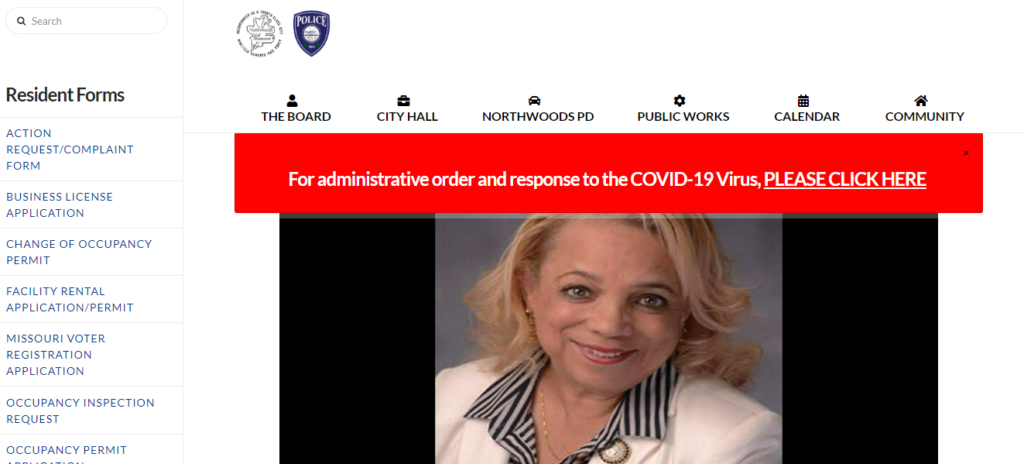Image resolution: width=1024 pixels, height=464 pixels.
Task: Click the portrait photo in the slideshow
Action: coord(609,339)
